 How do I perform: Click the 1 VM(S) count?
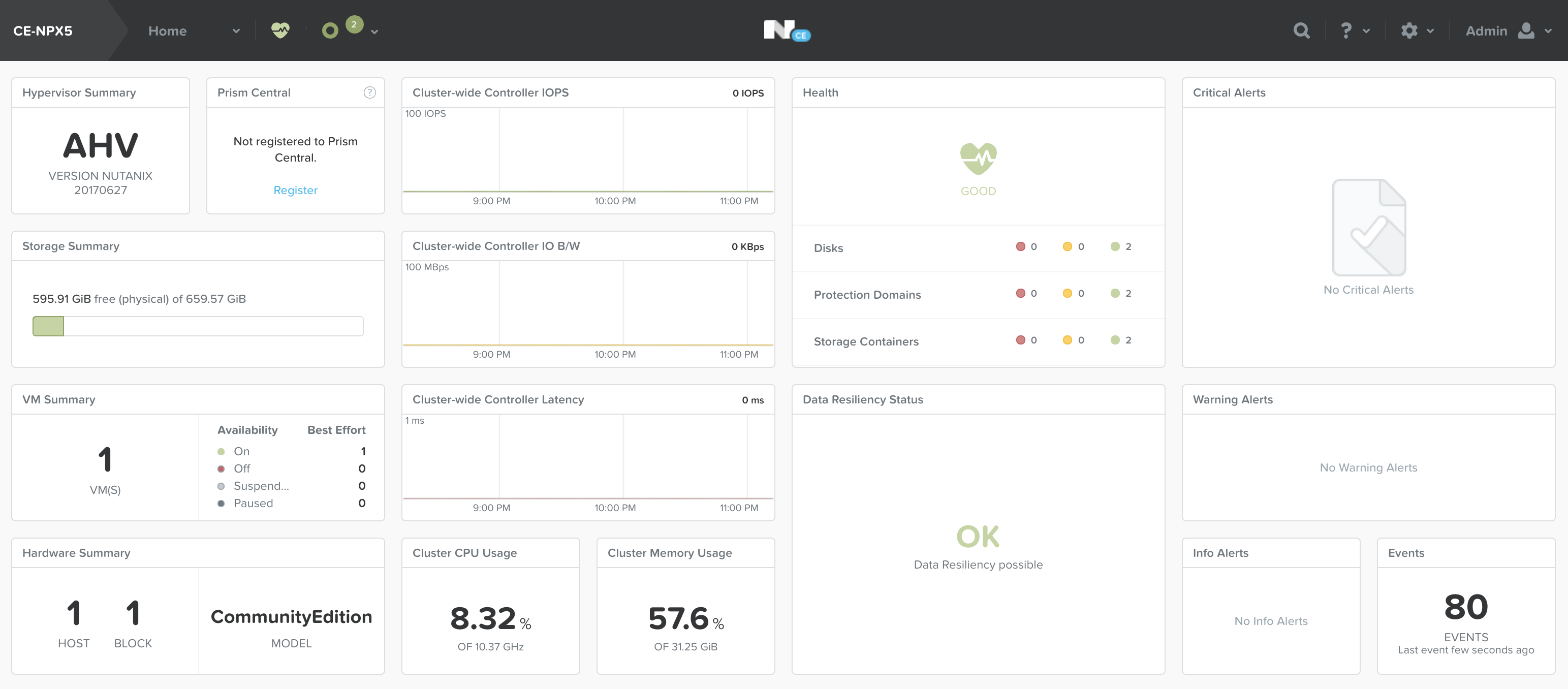105,459
